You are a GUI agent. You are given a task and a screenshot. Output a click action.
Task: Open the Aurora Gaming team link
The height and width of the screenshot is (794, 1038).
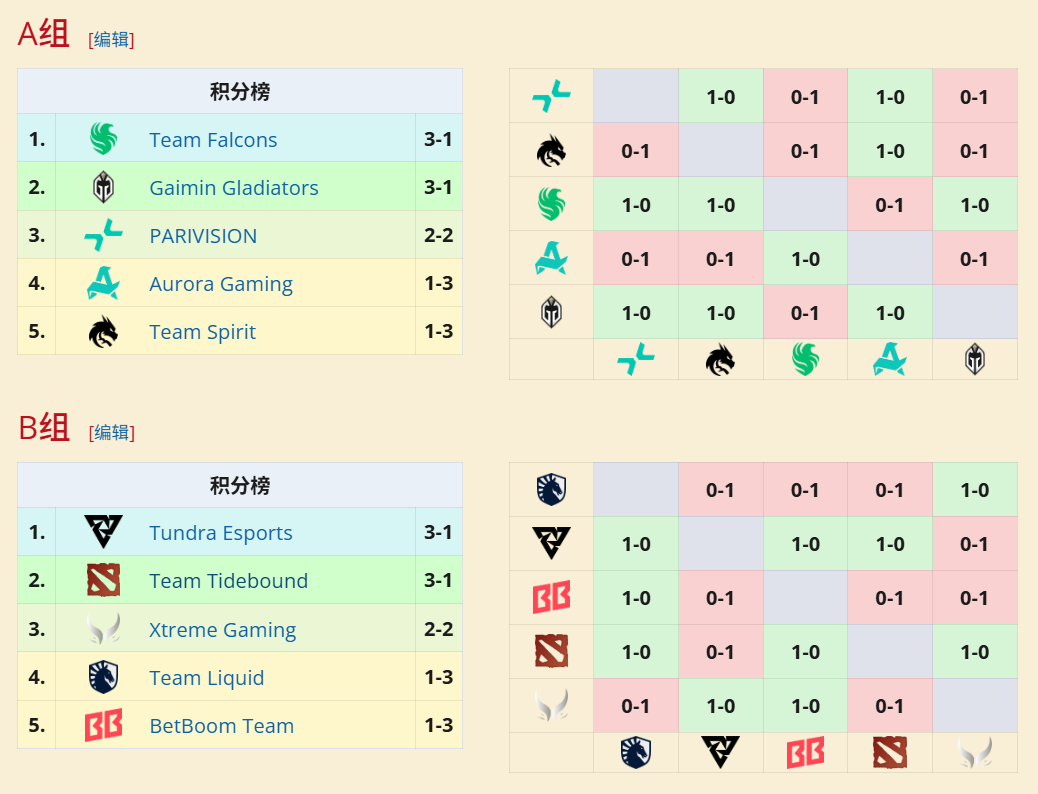[221, 284]
